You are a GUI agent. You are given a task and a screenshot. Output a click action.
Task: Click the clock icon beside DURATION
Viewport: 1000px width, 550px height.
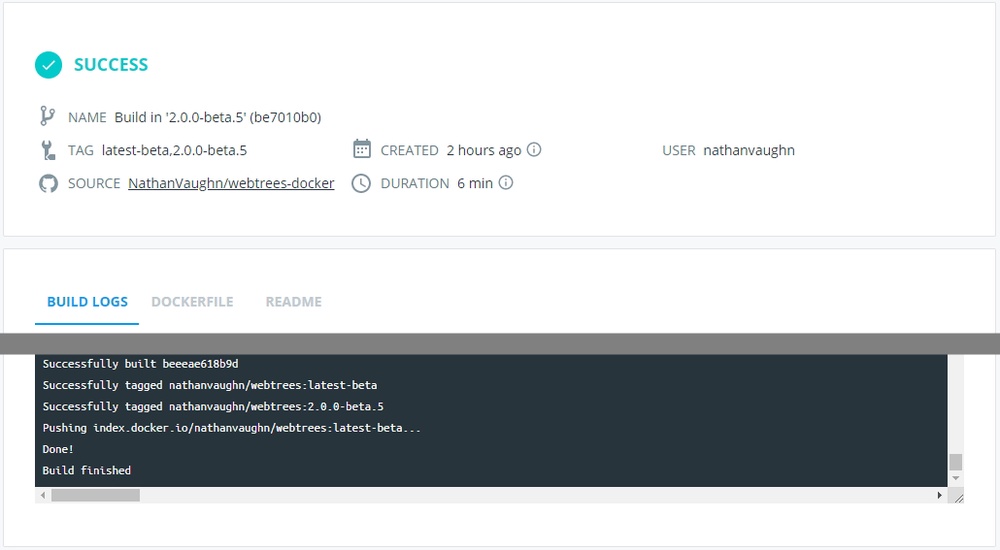[361, 184]
